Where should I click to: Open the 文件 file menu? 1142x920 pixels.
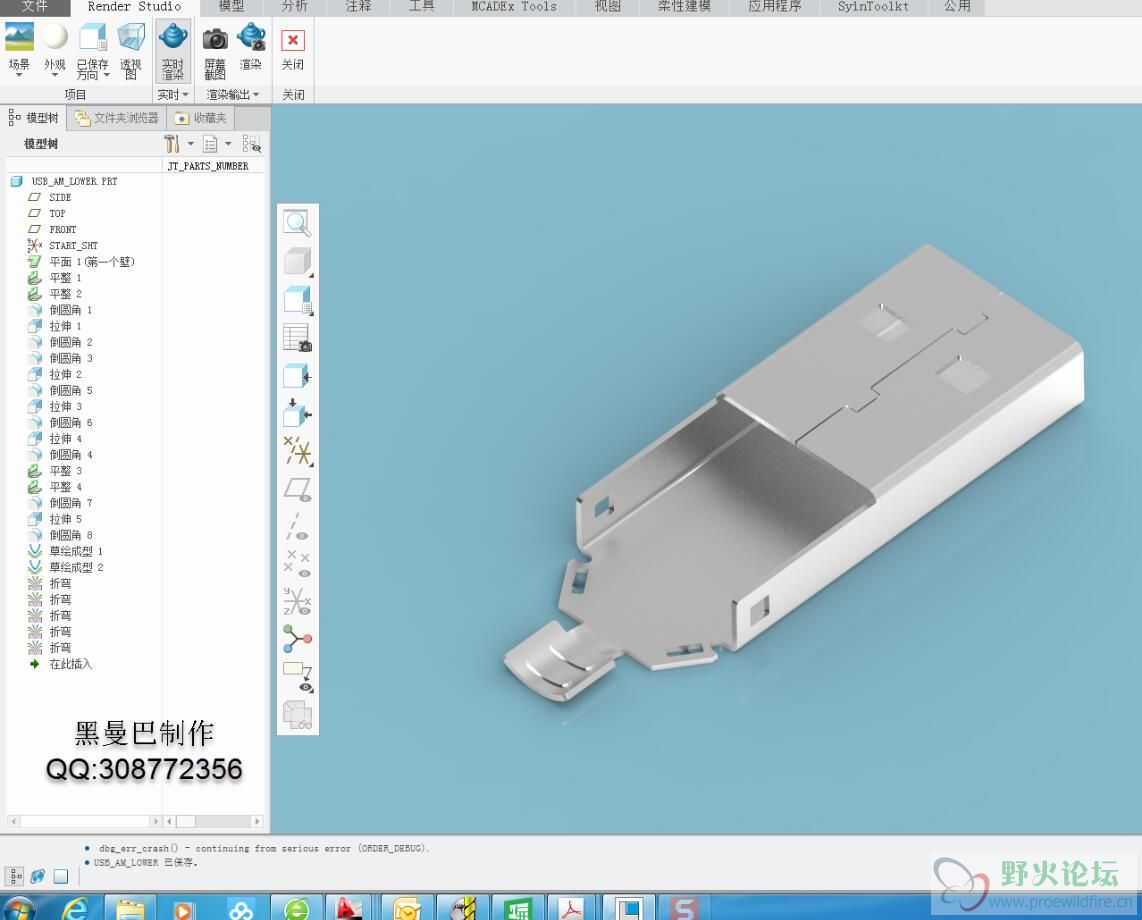point(34,7)
